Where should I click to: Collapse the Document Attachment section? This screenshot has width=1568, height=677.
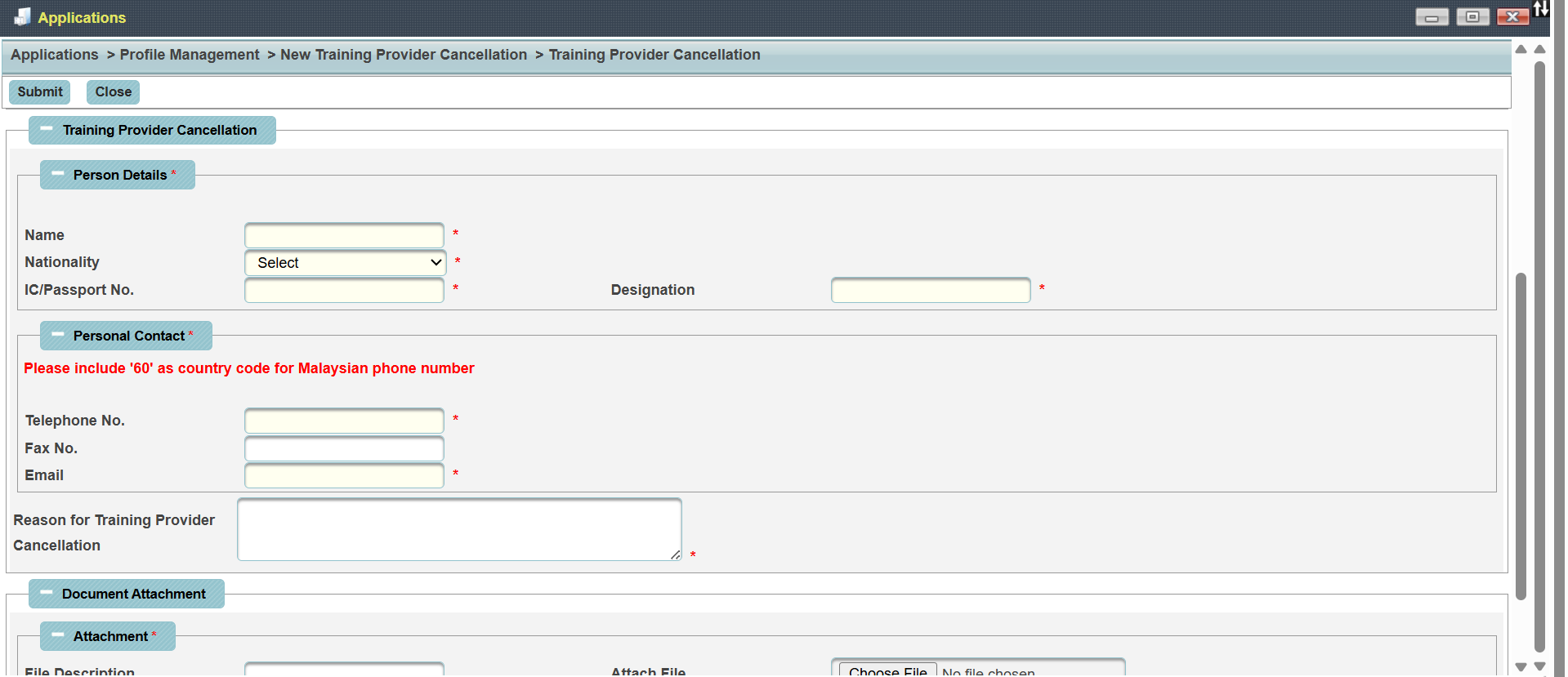(47, 594)
